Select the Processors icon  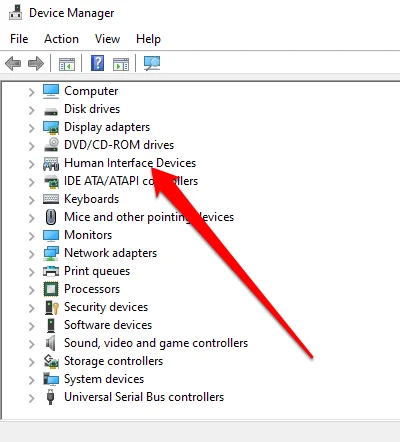pyautogui.click(x=51, y=289)
